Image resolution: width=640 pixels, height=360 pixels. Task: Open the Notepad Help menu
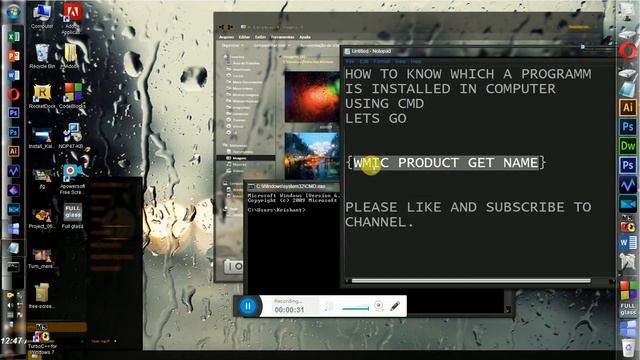416,62
